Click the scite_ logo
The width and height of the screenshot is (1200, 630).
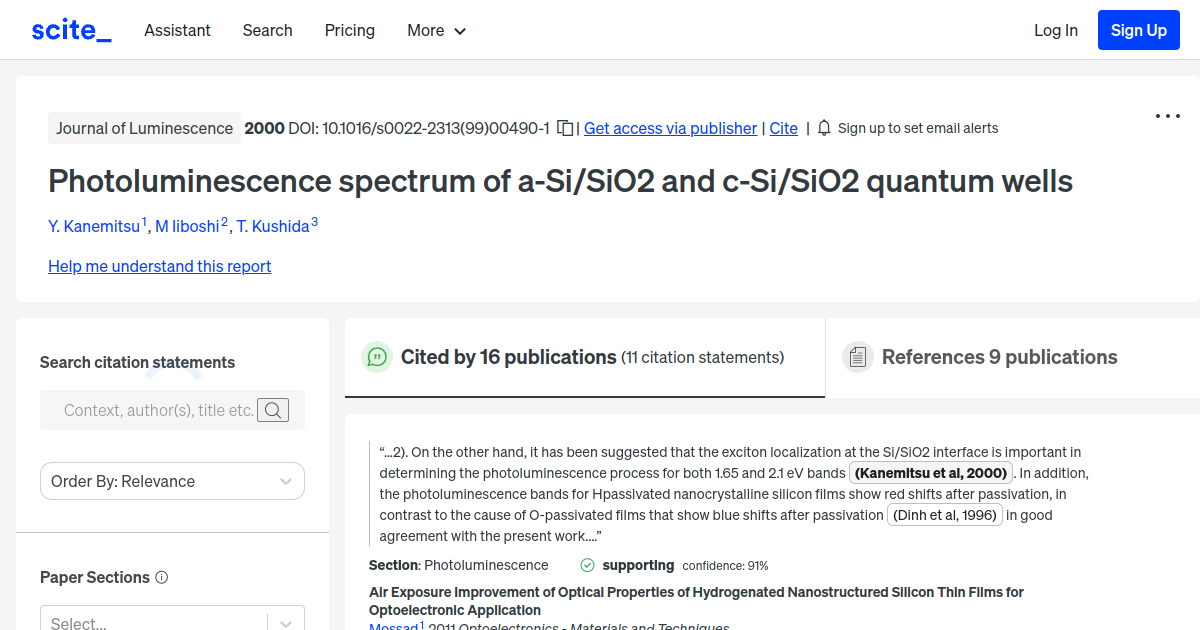[70, 29]
